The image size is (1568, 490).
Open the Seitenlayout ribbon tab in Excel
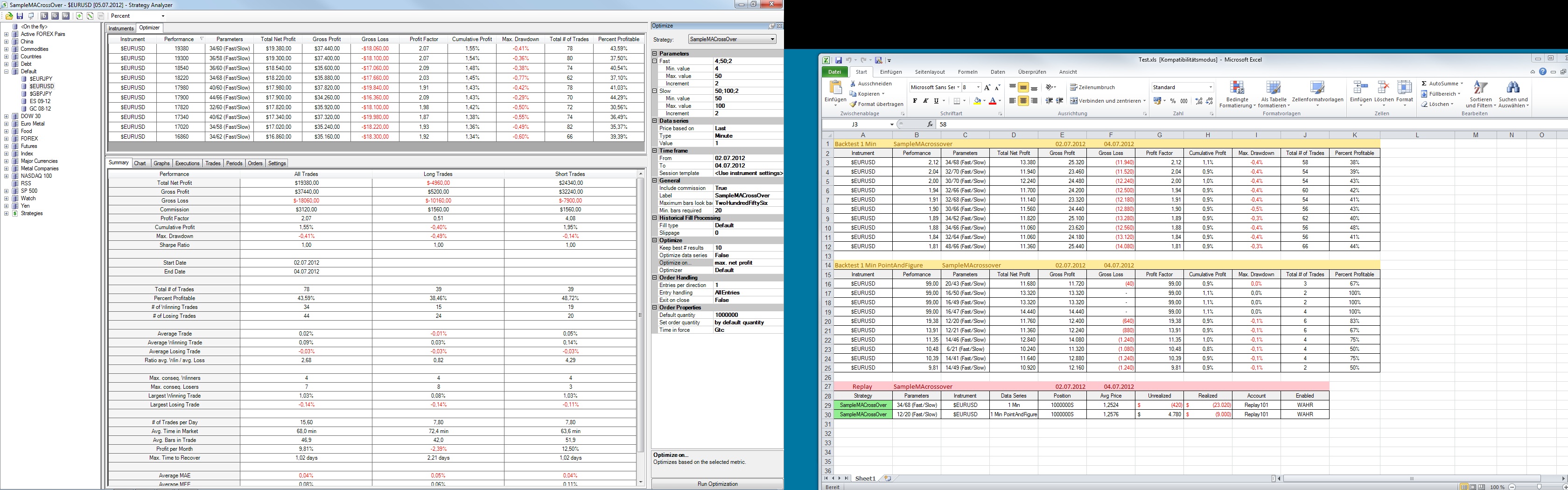tap(930, 72)
